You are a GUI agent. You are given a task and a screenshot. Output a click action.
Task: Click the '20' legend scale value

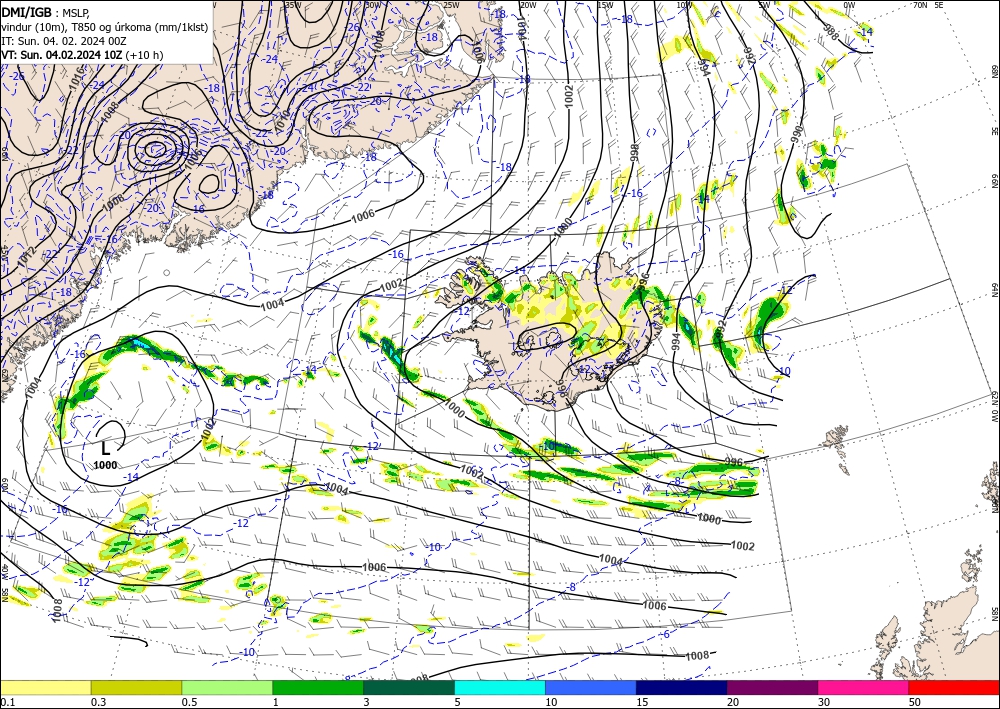coord(733,702)
